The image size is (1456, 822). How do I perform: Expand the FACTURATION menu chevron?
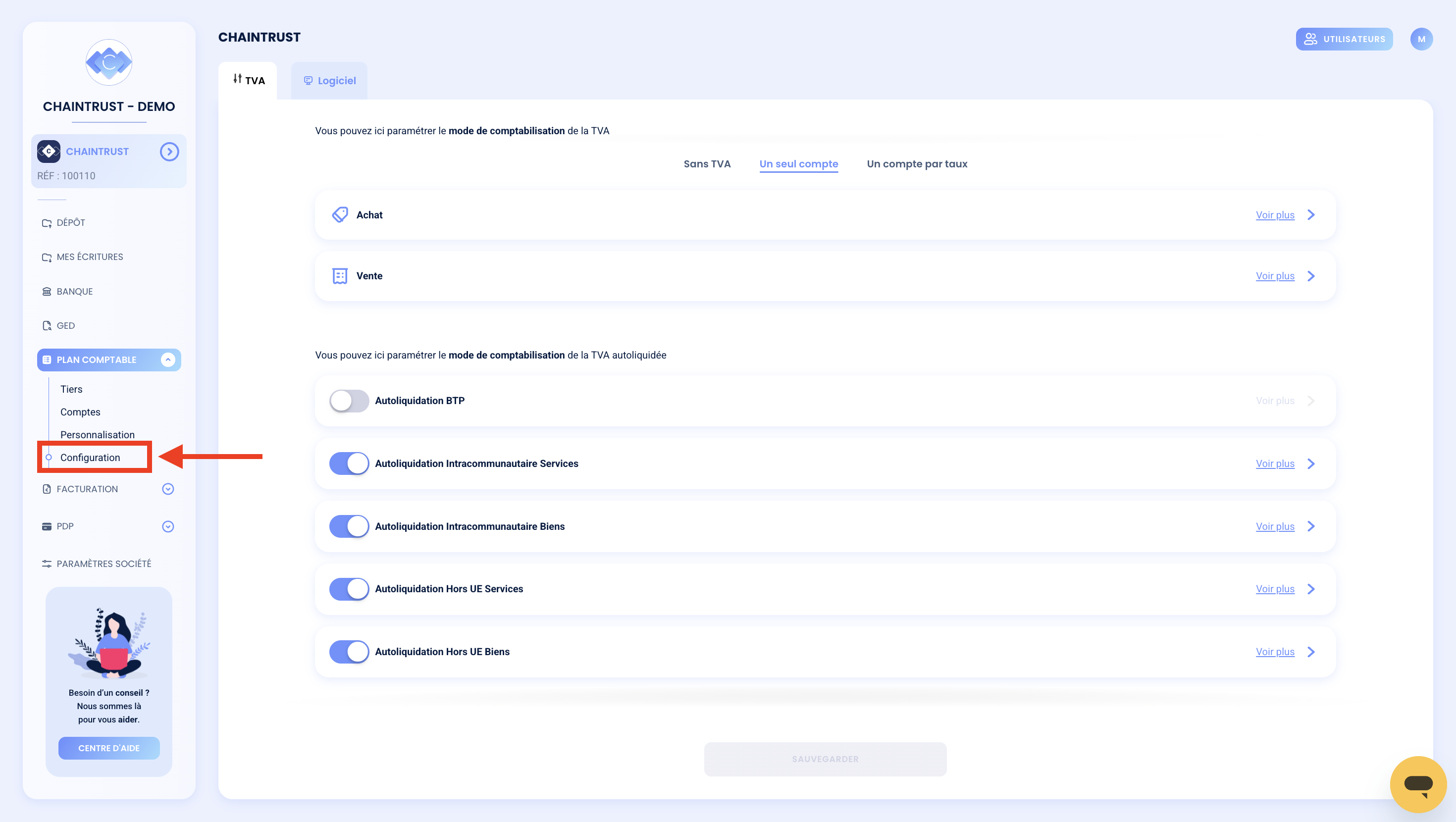pyautogui.click(x=168, y=489)
